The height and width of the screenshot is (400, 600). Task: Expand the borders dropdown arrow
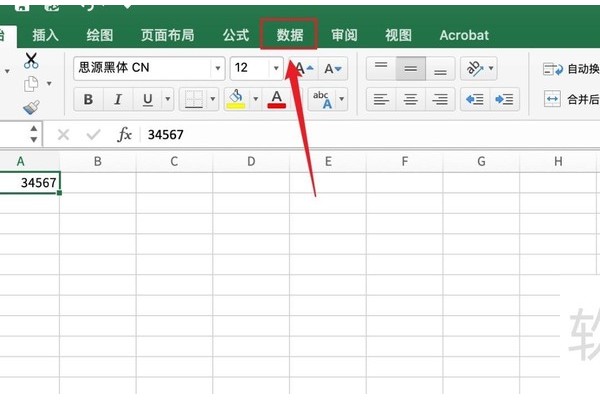point(213,99)
